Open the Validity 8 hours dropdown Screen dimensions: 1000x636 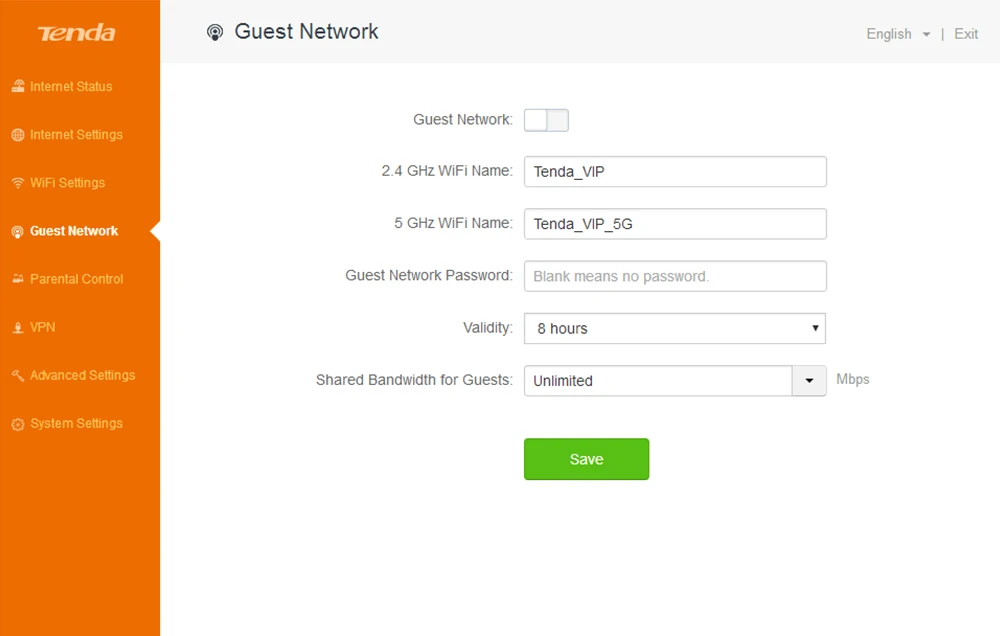click(675, 329)
